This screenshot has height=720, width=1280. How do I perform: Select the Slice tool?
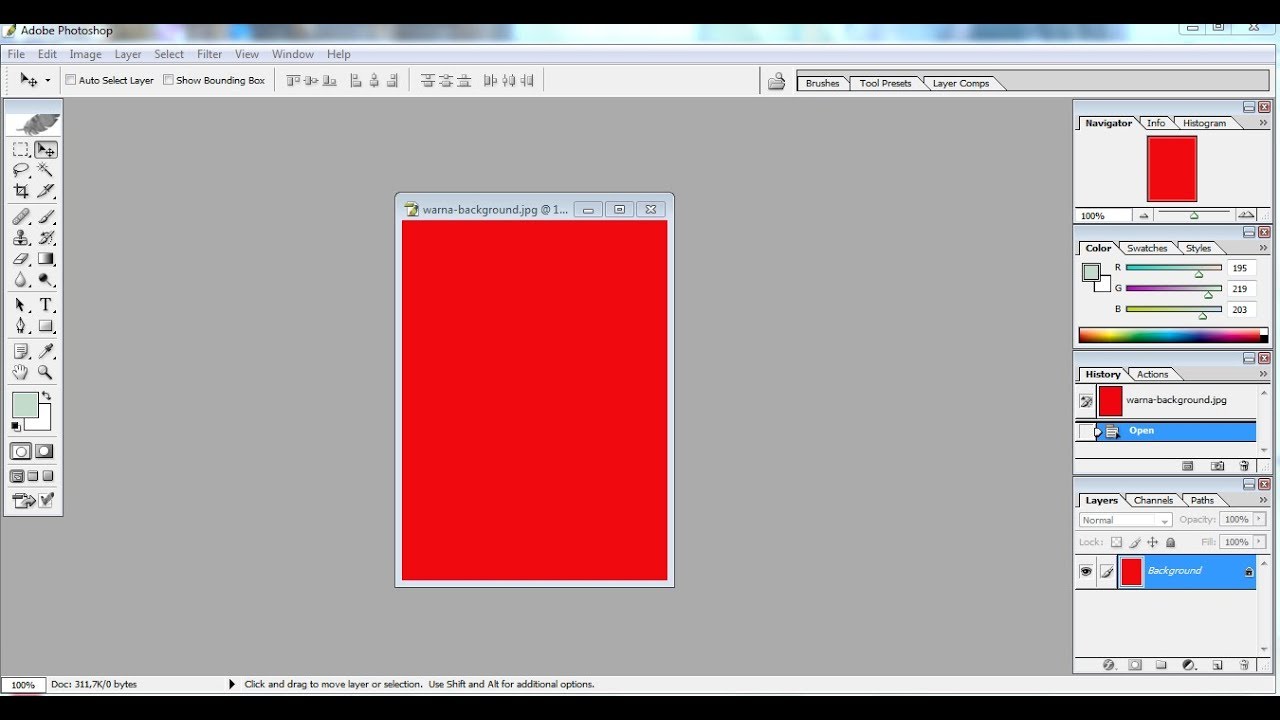[46, 191]
